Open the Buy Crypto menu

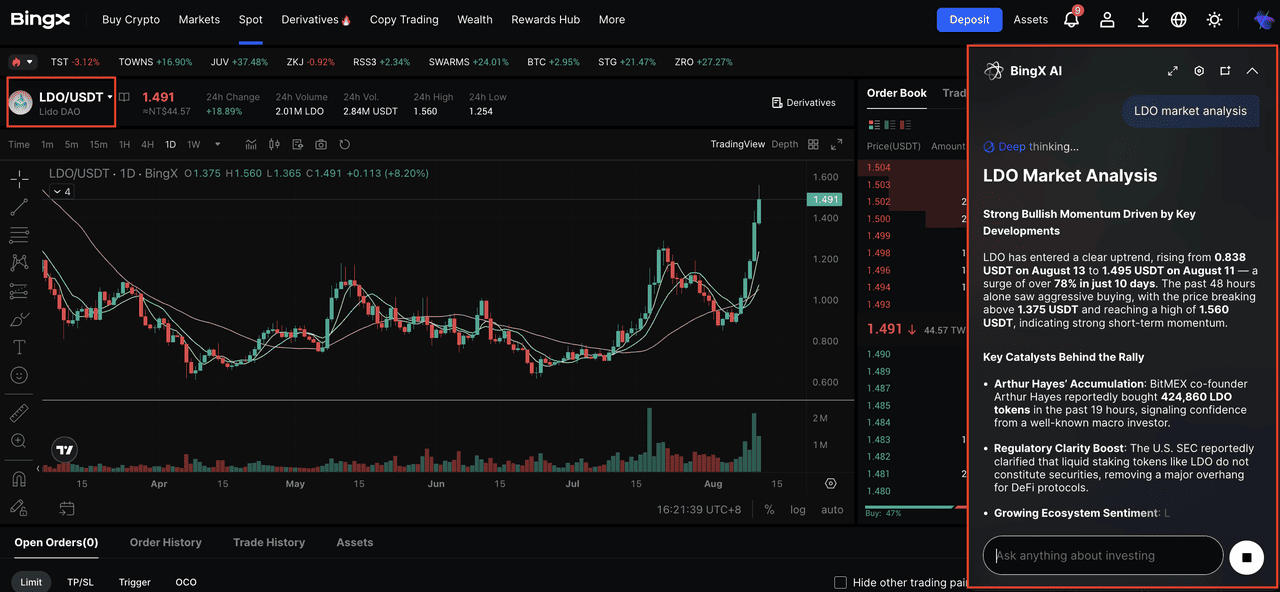(x=130, y=19)
